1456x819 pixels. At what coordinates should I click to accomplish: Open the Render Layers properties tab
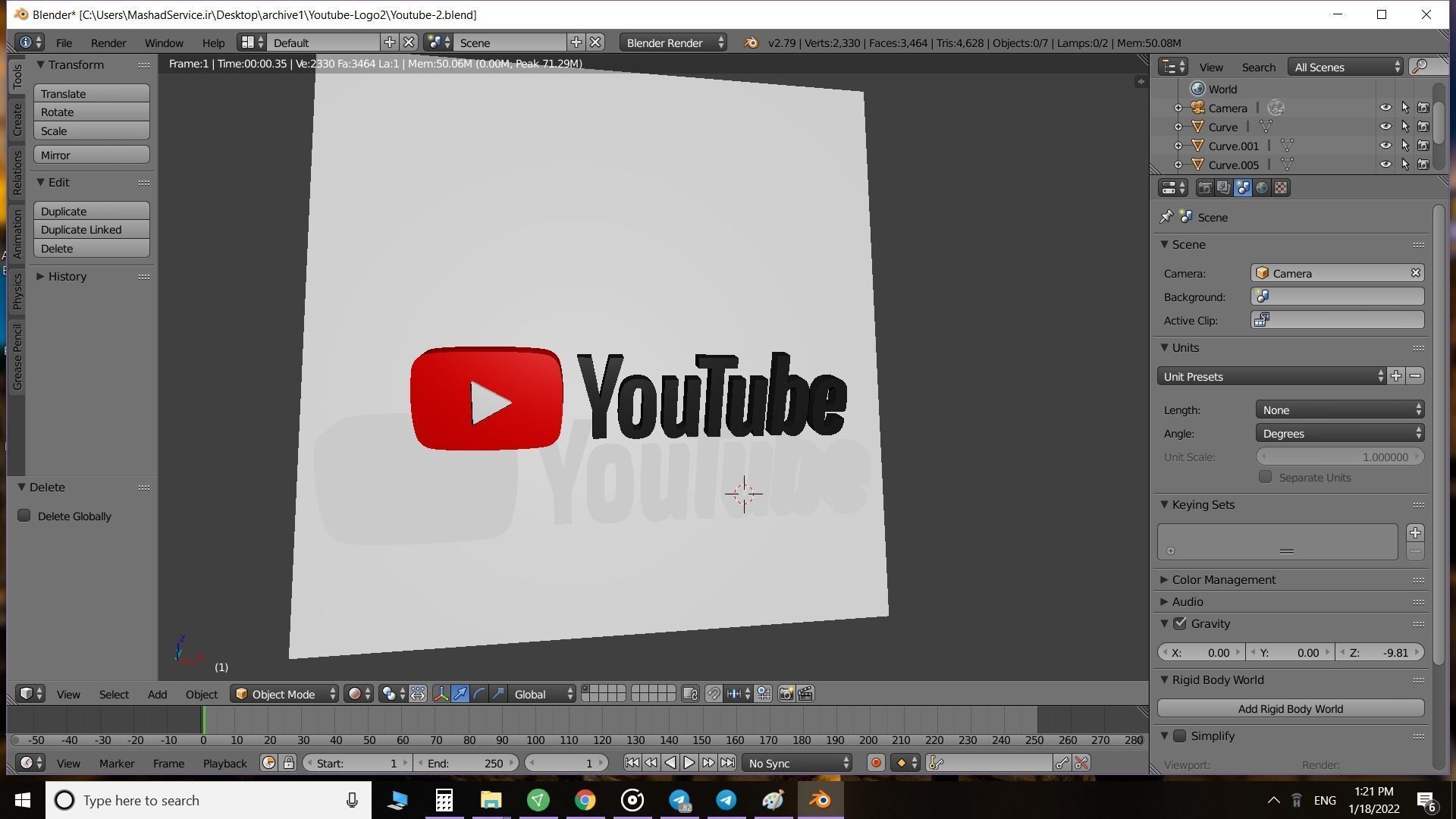pyautogui.click(x=1224, y=188)
